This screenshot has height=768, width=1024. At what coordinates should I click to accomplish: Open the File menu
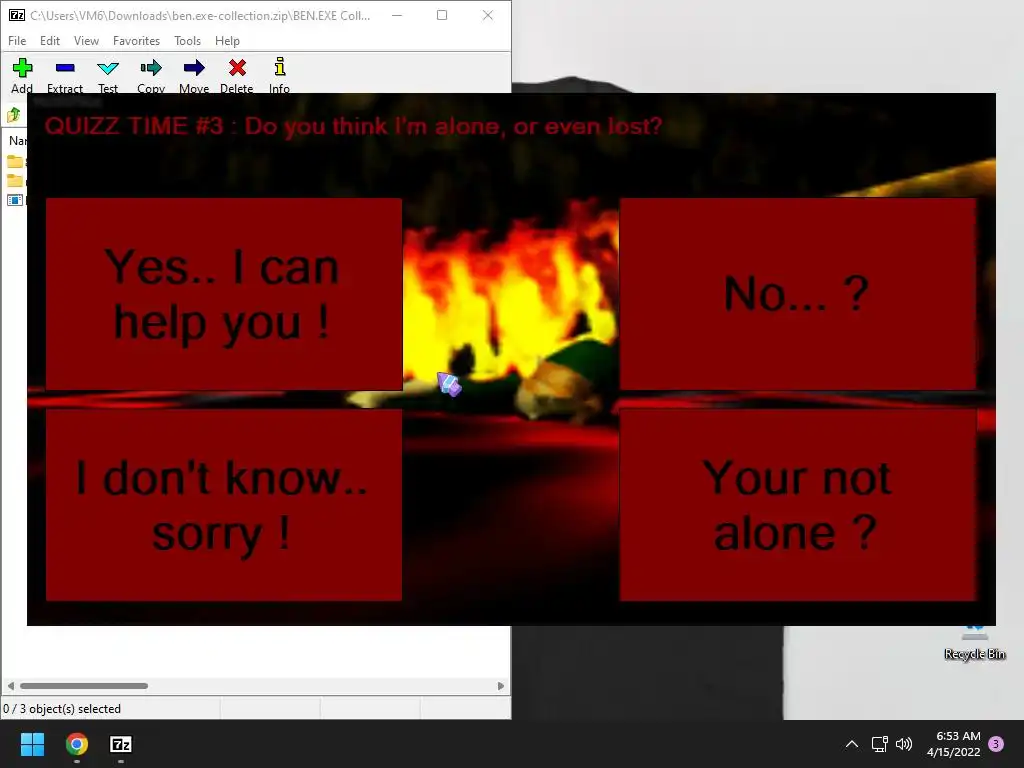point(17,40)
